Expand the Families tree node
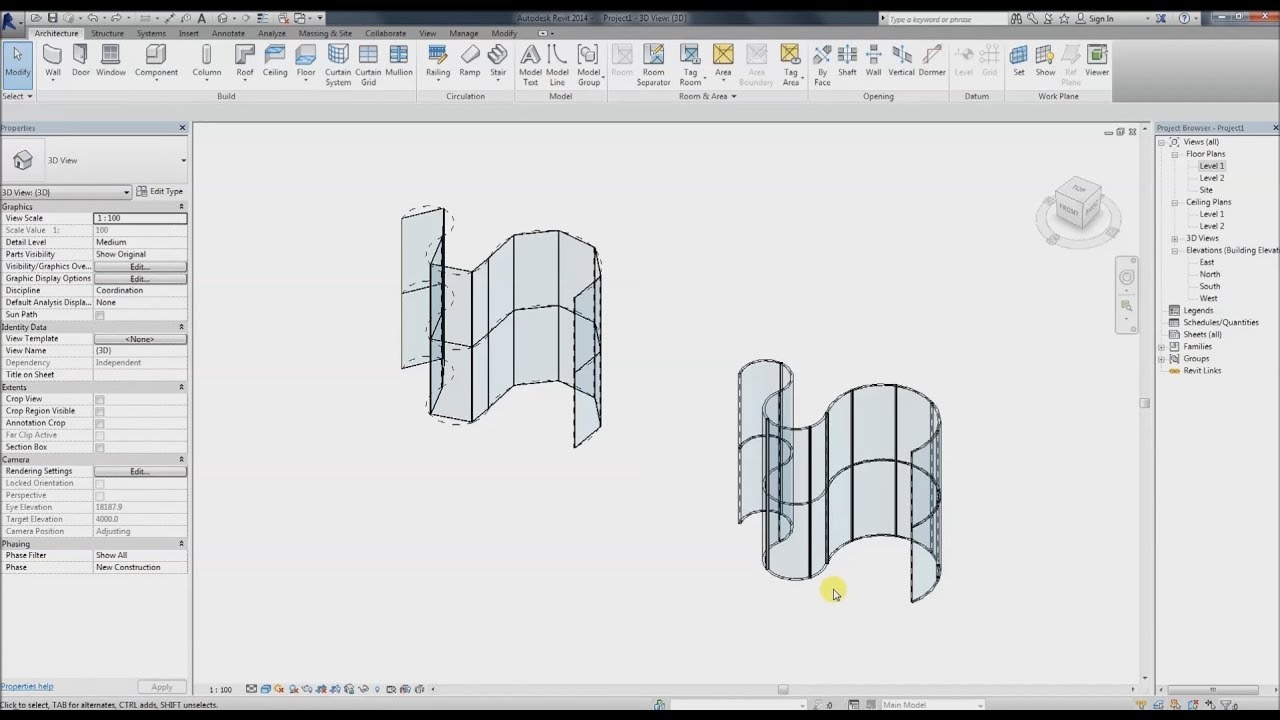 point(1162,346)
